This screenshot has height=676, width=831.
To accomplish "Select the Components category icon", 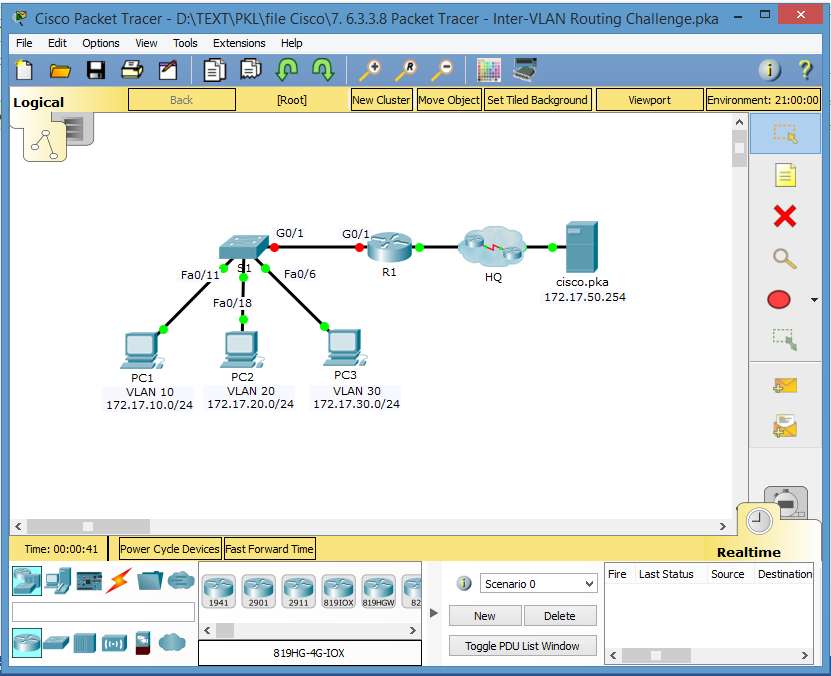I will click(x=89, y=581).
